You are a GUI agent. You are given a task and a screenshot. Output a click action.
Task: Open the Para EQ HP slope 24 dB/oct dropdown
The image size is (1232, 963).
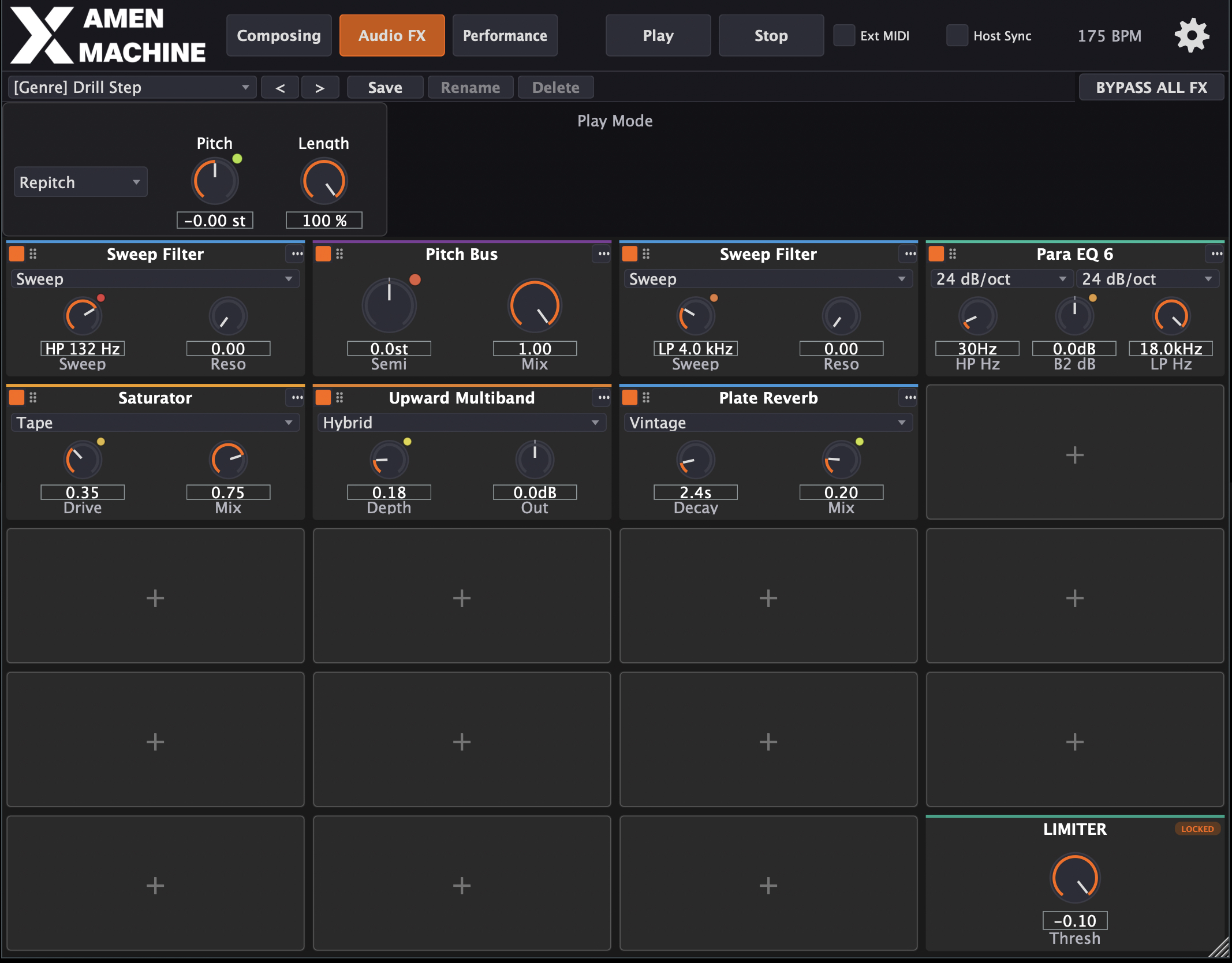pos(1001,279)
